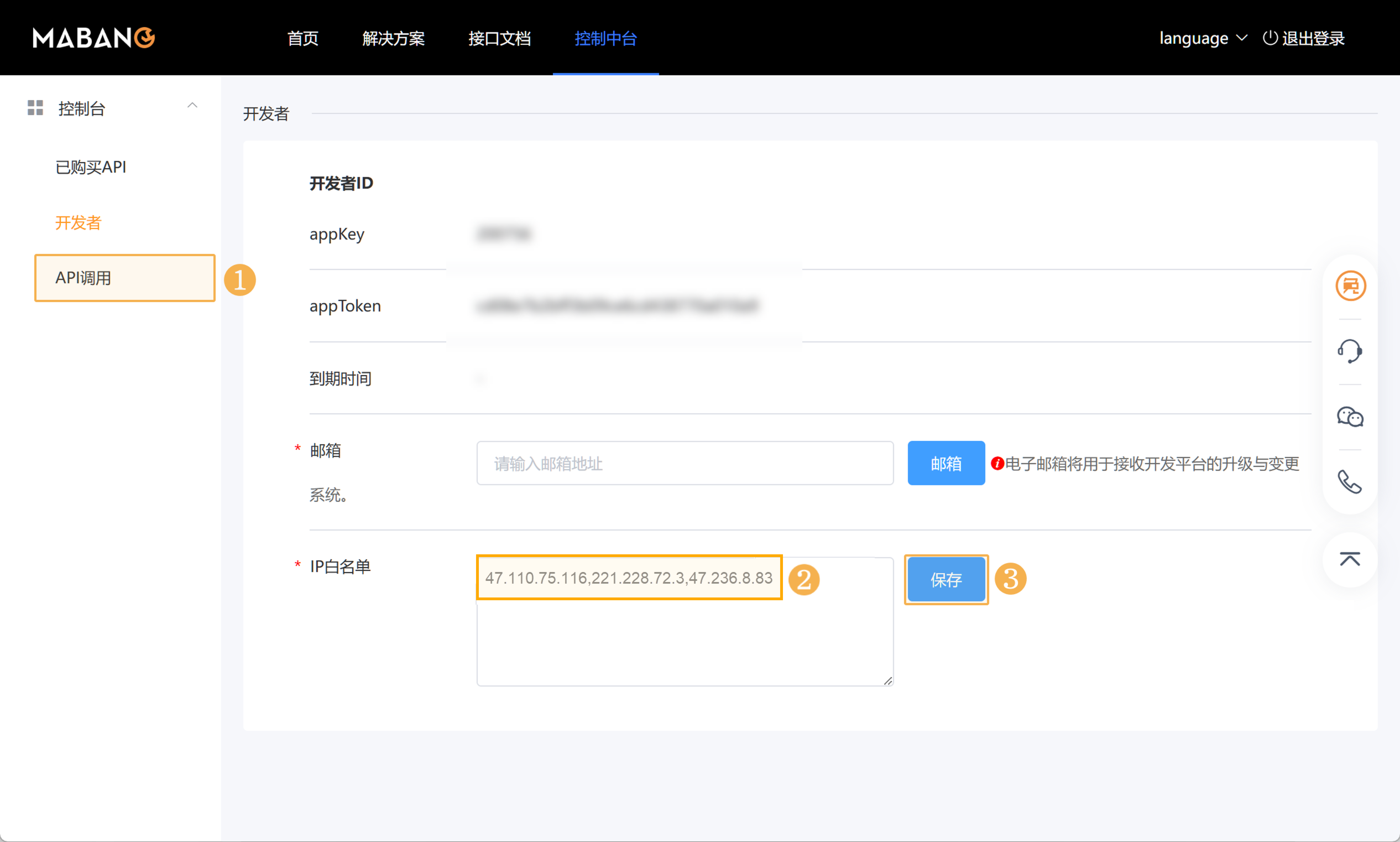Select the 控制中台 nav tab
The image size is (1400, 842).
pyautogui.click(x=606, y=38)
